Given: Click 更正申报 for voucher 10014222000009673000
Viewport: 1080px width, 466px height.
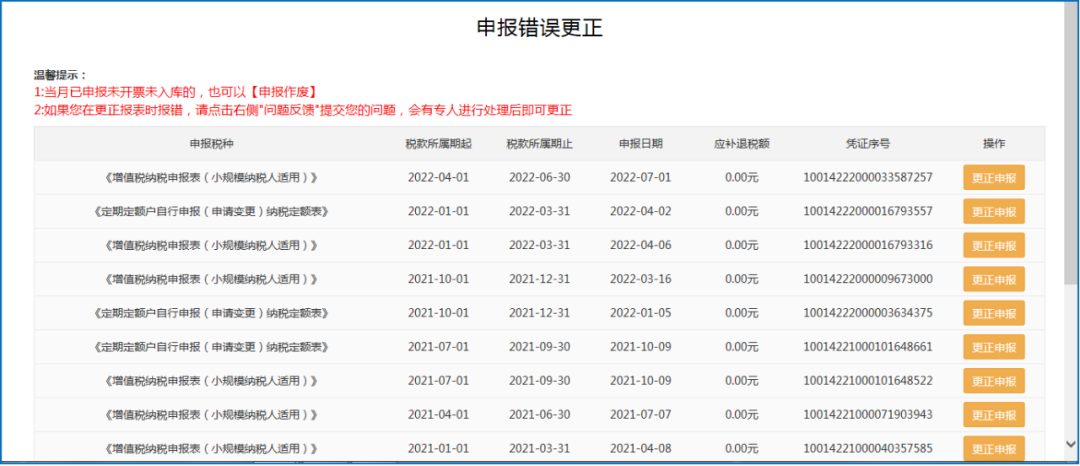Looking at the screenshot, I should [x=993, y=279].
